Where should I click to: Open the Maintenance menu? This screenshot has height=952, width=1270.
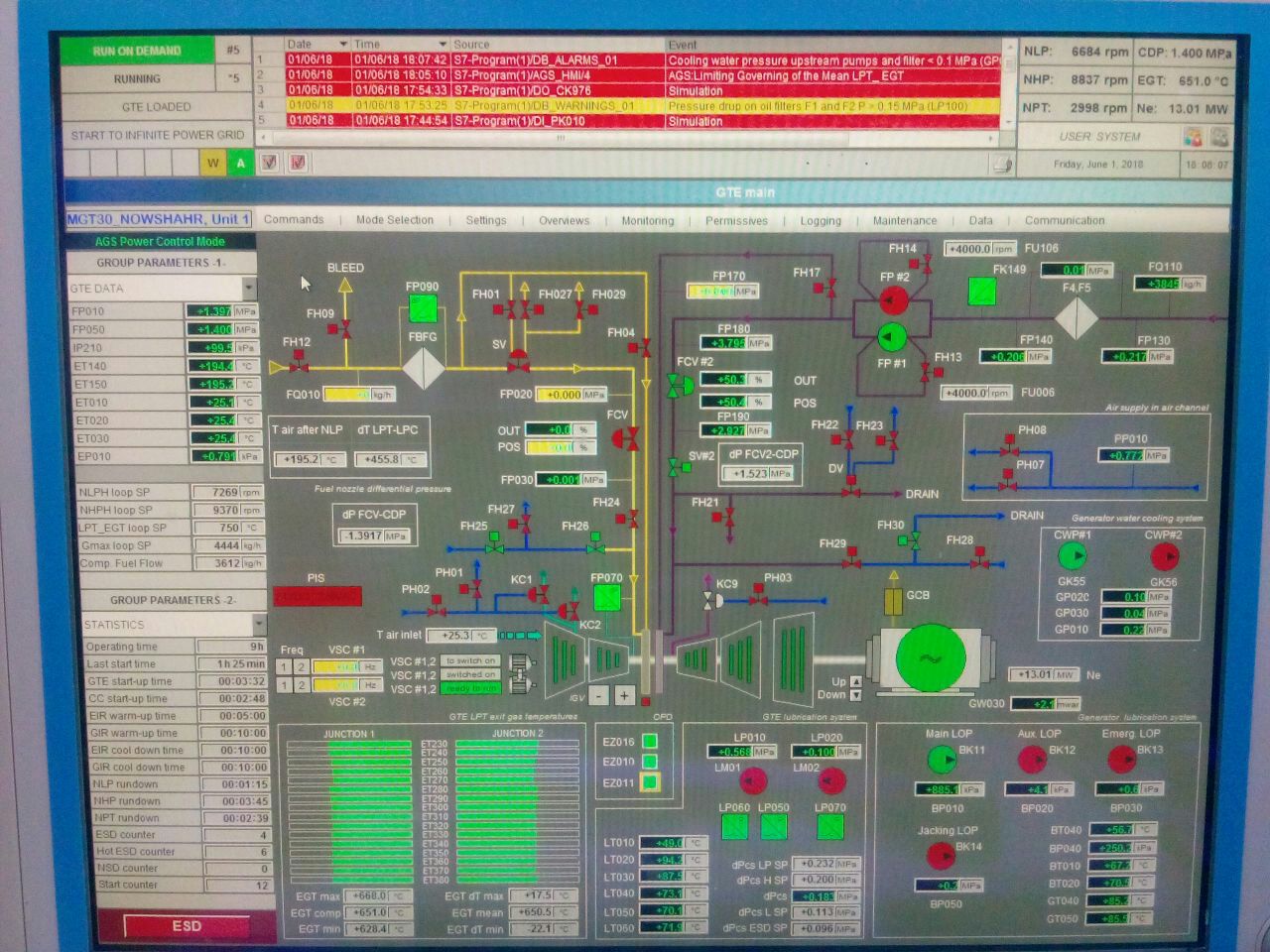pos(904,221)
